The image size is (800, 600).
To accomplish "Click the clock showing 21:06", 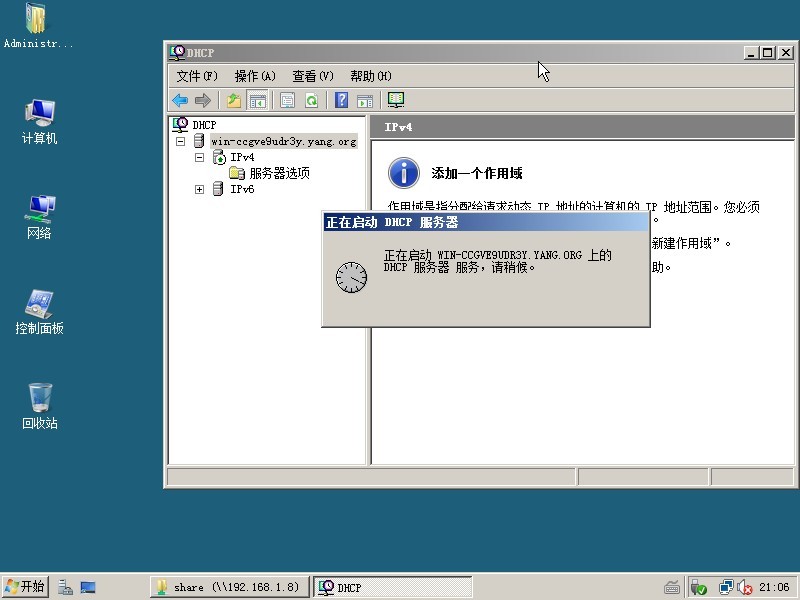I will click(x=774, y=588).
